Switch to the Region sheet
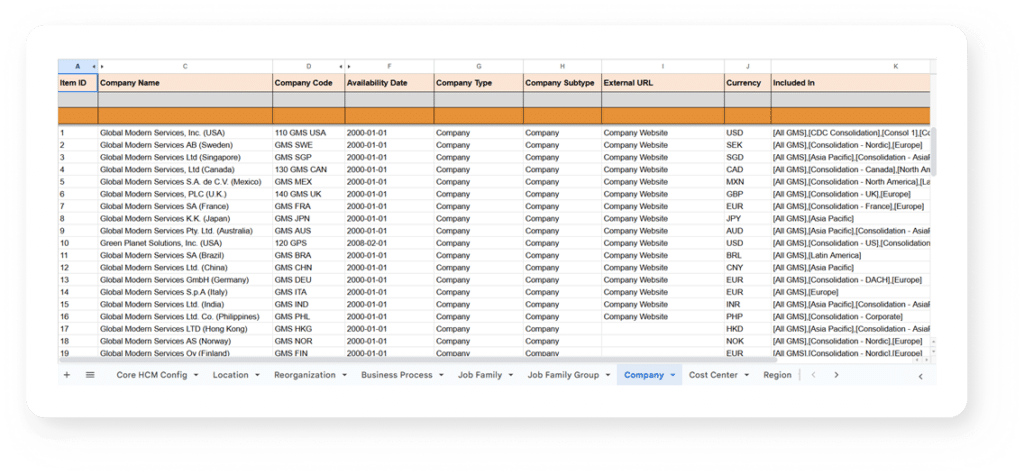 [777, 375]
